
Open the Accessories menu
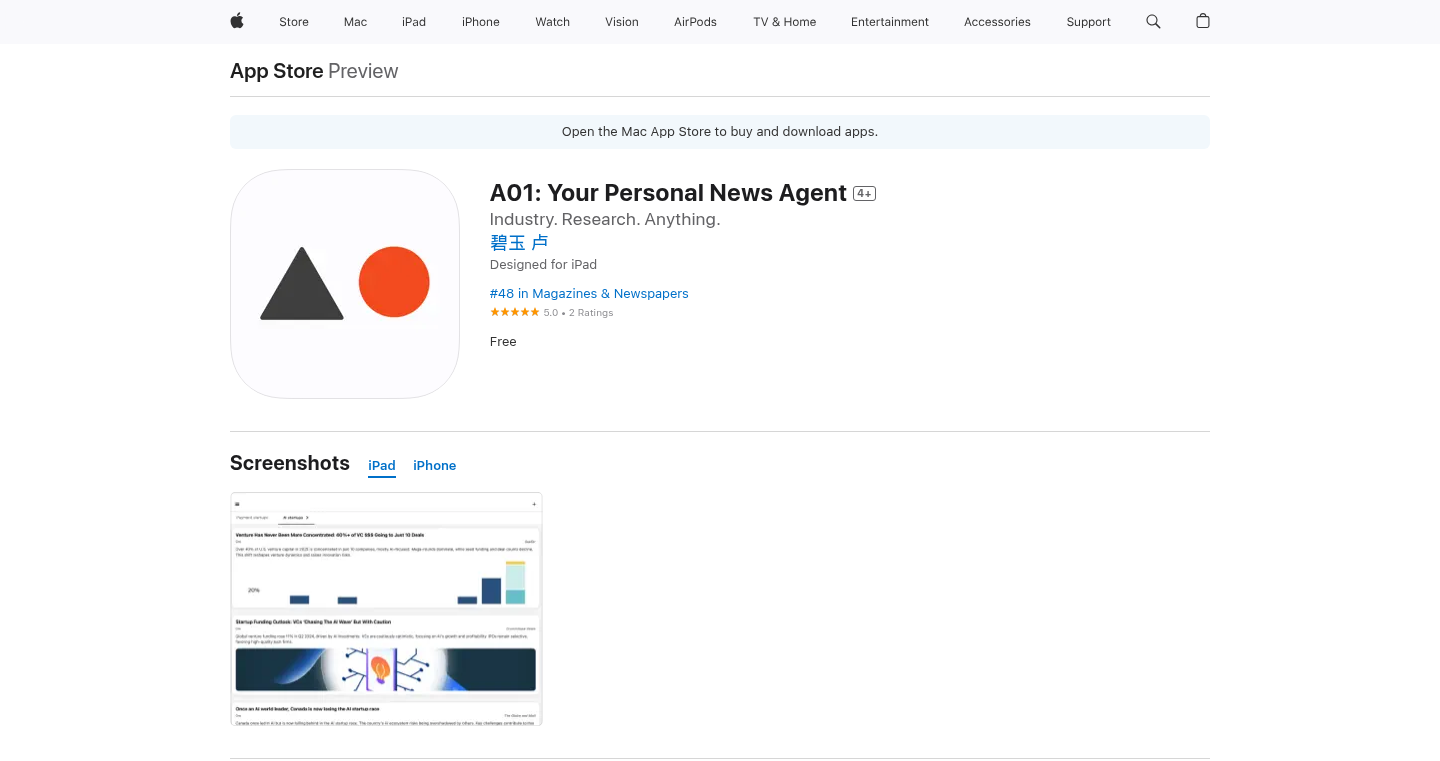pos(997,22)
